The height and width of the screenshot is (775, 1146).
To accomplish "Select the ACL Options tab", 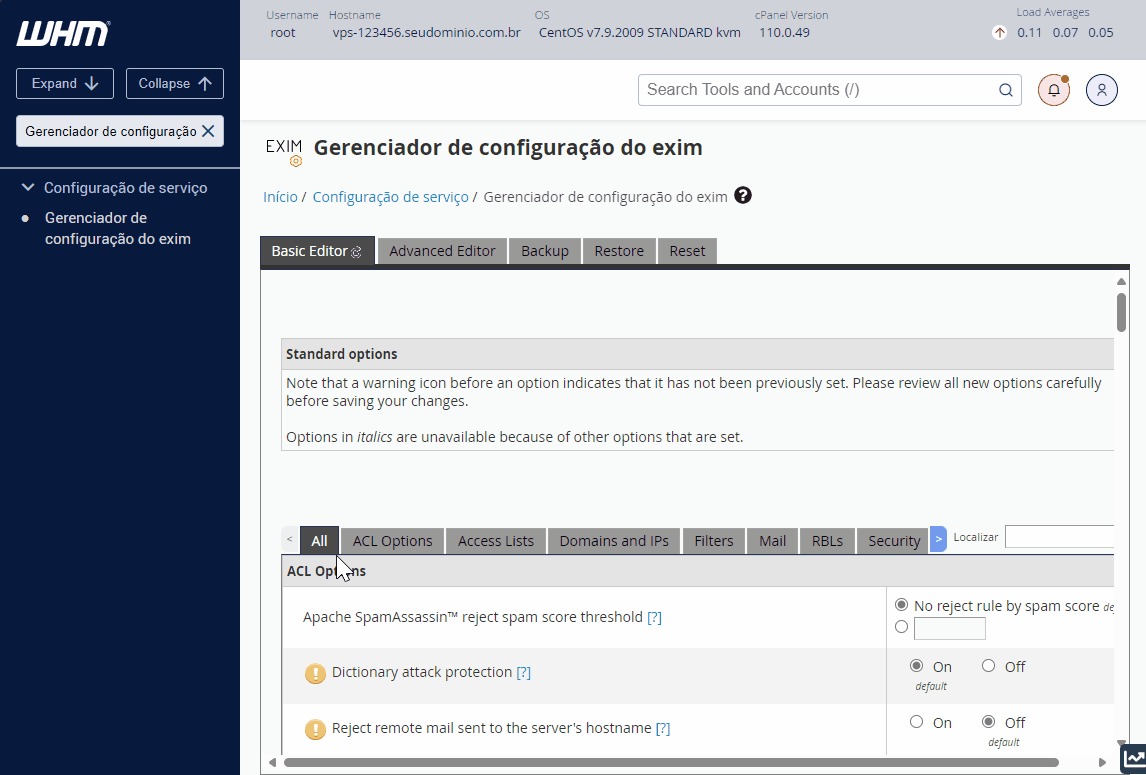I will click(392, 541).
